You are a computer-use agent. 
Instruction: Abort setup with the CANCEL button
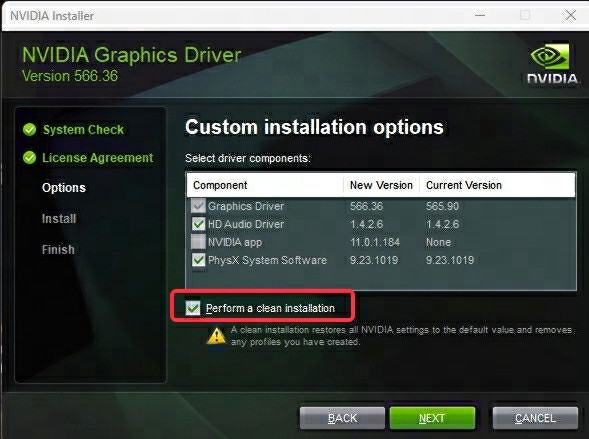[535, 418]
